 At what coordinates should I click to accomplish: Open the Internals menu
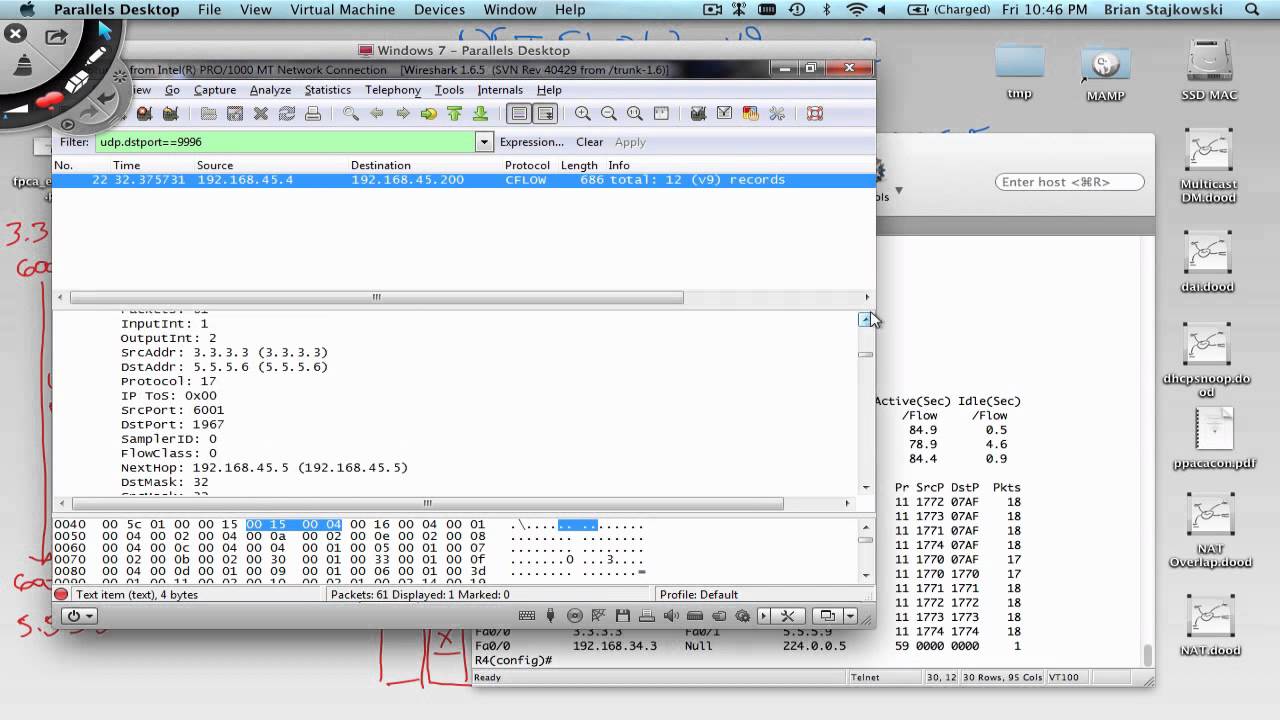coord(500,90)
